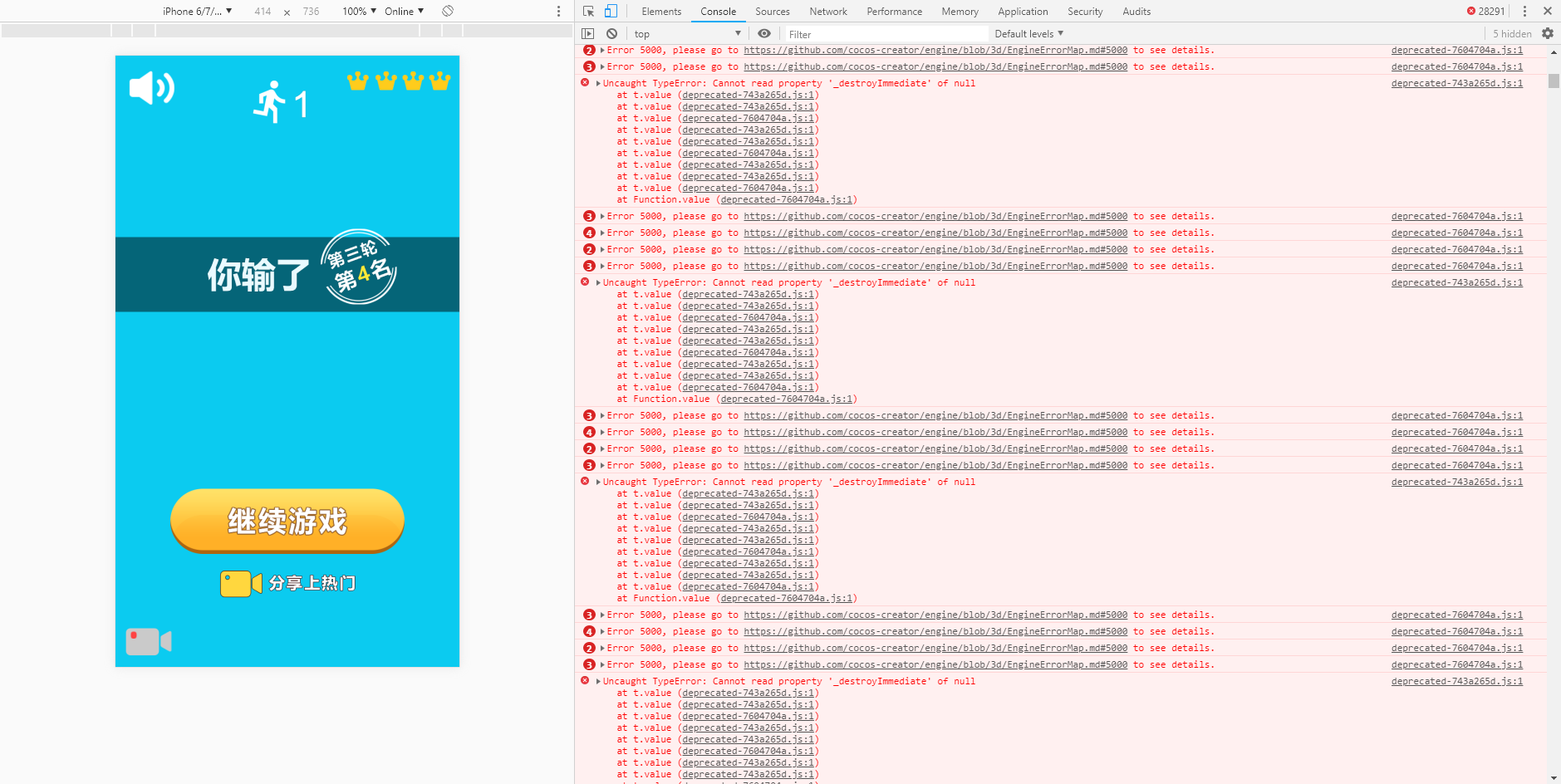Open the console settings gear
Viewport: 1561px width, 784px height.
pyautogui.click(x=1548, y=33)
